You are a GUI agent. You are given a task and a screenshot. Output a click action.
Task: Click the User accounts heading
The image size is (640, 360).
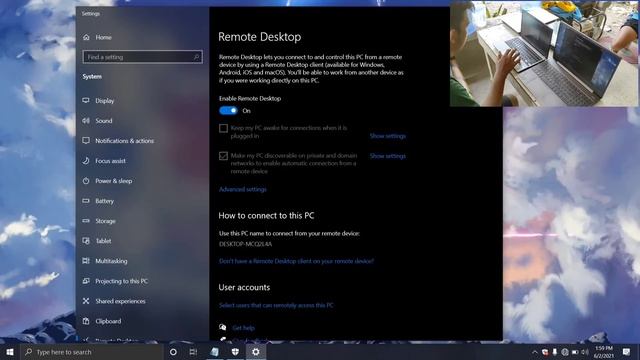(x=244, y=287)
